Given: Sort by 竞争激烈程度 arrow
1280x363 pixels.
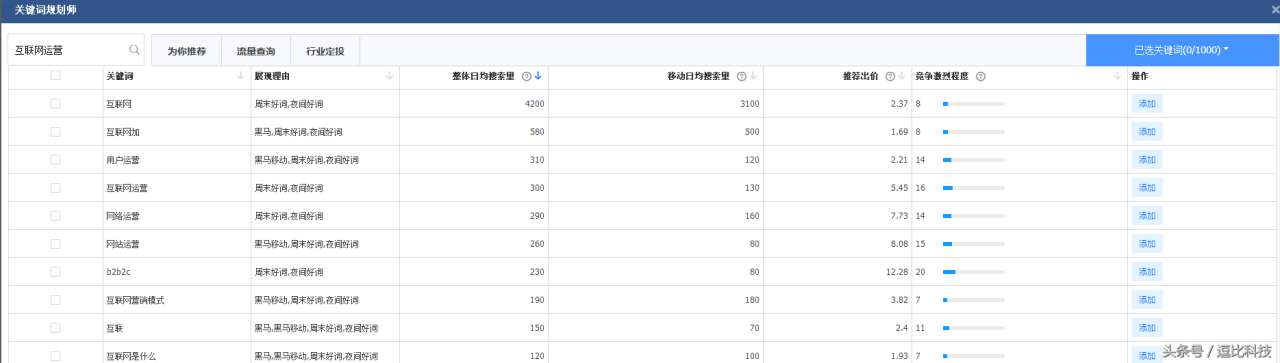Looking at the screenshot, I should click(1118, 76).
